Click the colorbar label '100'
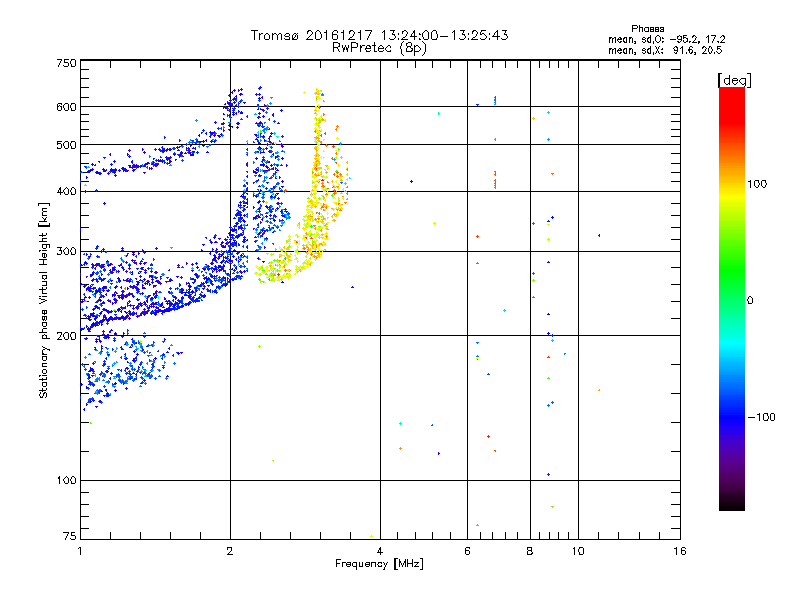The width and height of the screenshot is (800, 600). tap(757, 184)
